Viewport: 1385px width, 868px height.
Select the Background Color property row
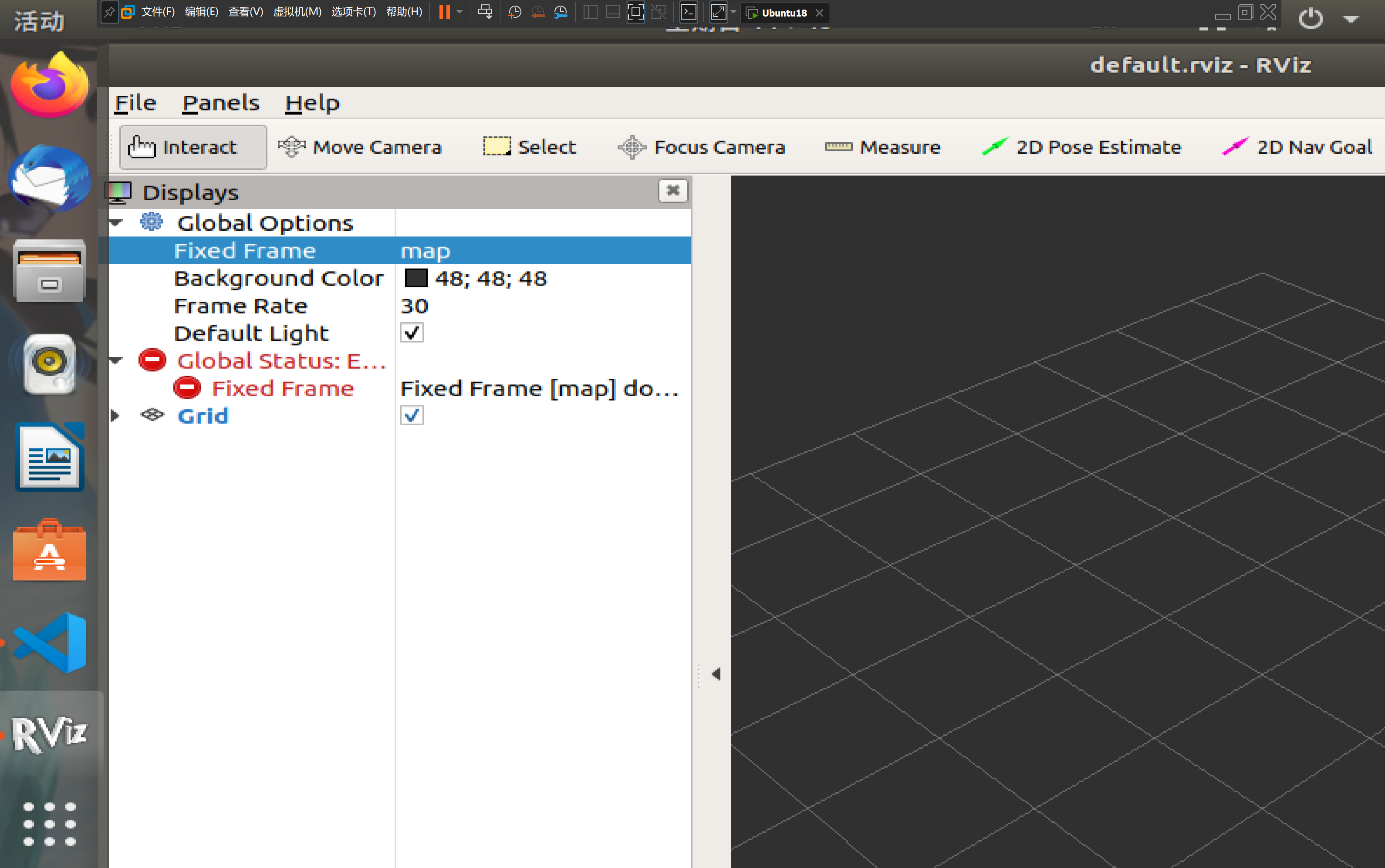[399, 279]
